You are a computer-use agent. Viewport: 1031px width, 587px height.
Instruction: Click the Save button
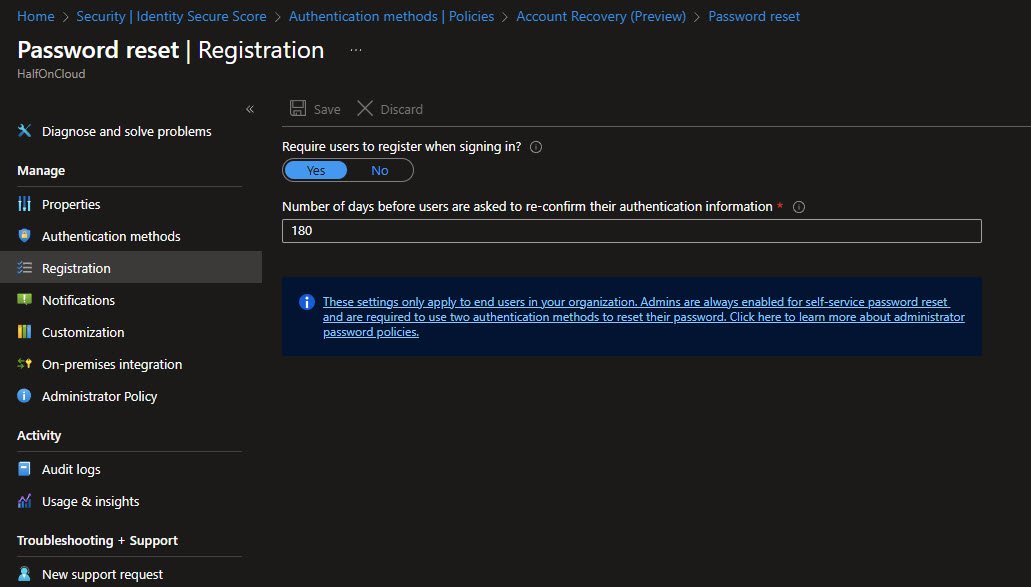(315, 109)
